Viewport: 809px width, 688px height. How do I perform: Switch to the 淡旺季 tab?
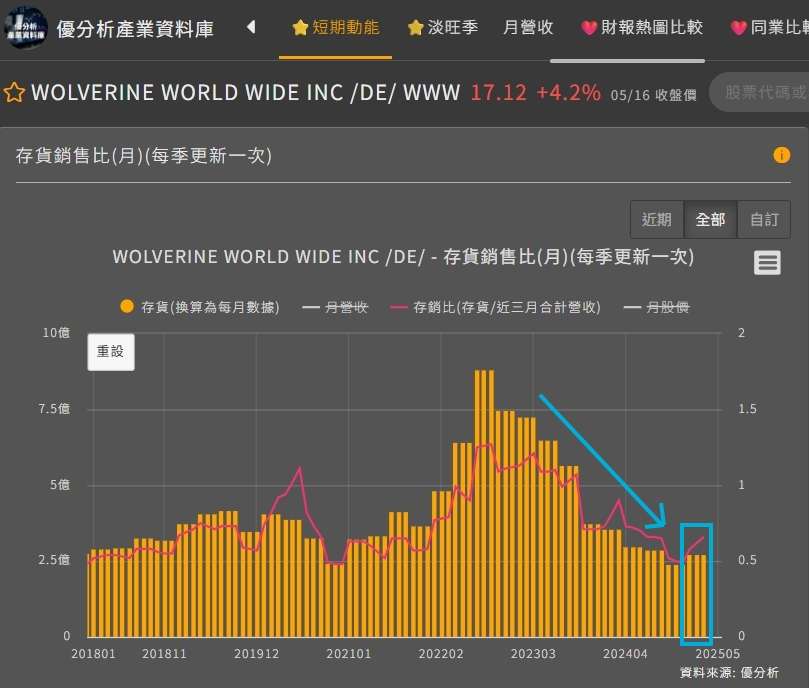[x=443, y=27]
